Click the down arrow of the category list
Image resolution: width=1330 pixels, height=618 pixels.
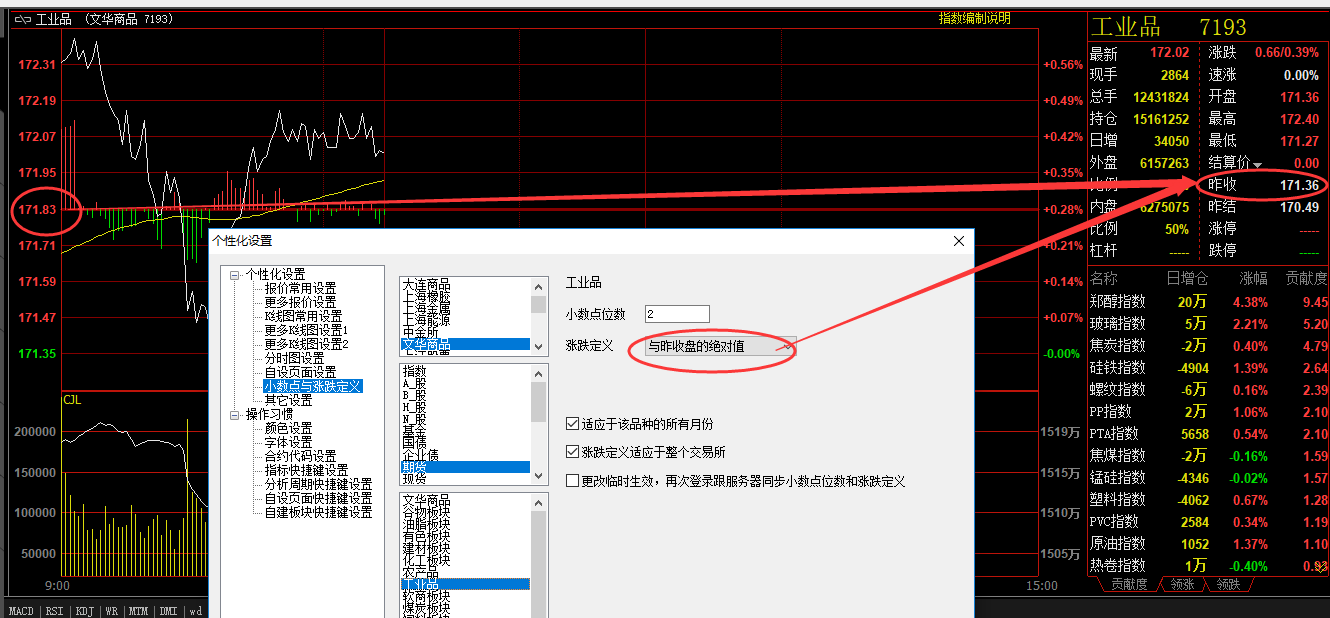pyautogui.click(x=540, y=476)
